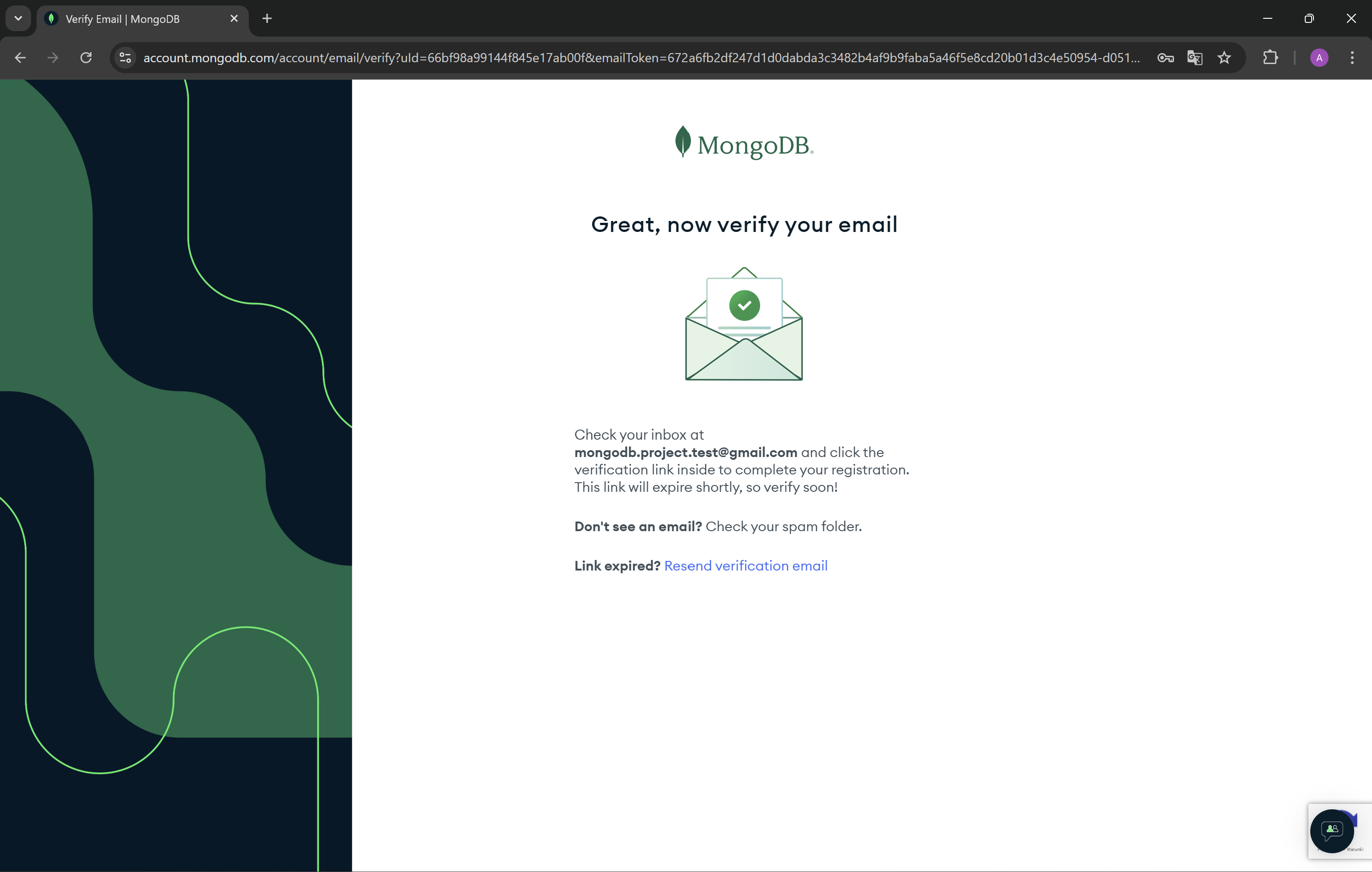Click the browser forward arrow
1372x872 pixels.
[x=53, y=58]
